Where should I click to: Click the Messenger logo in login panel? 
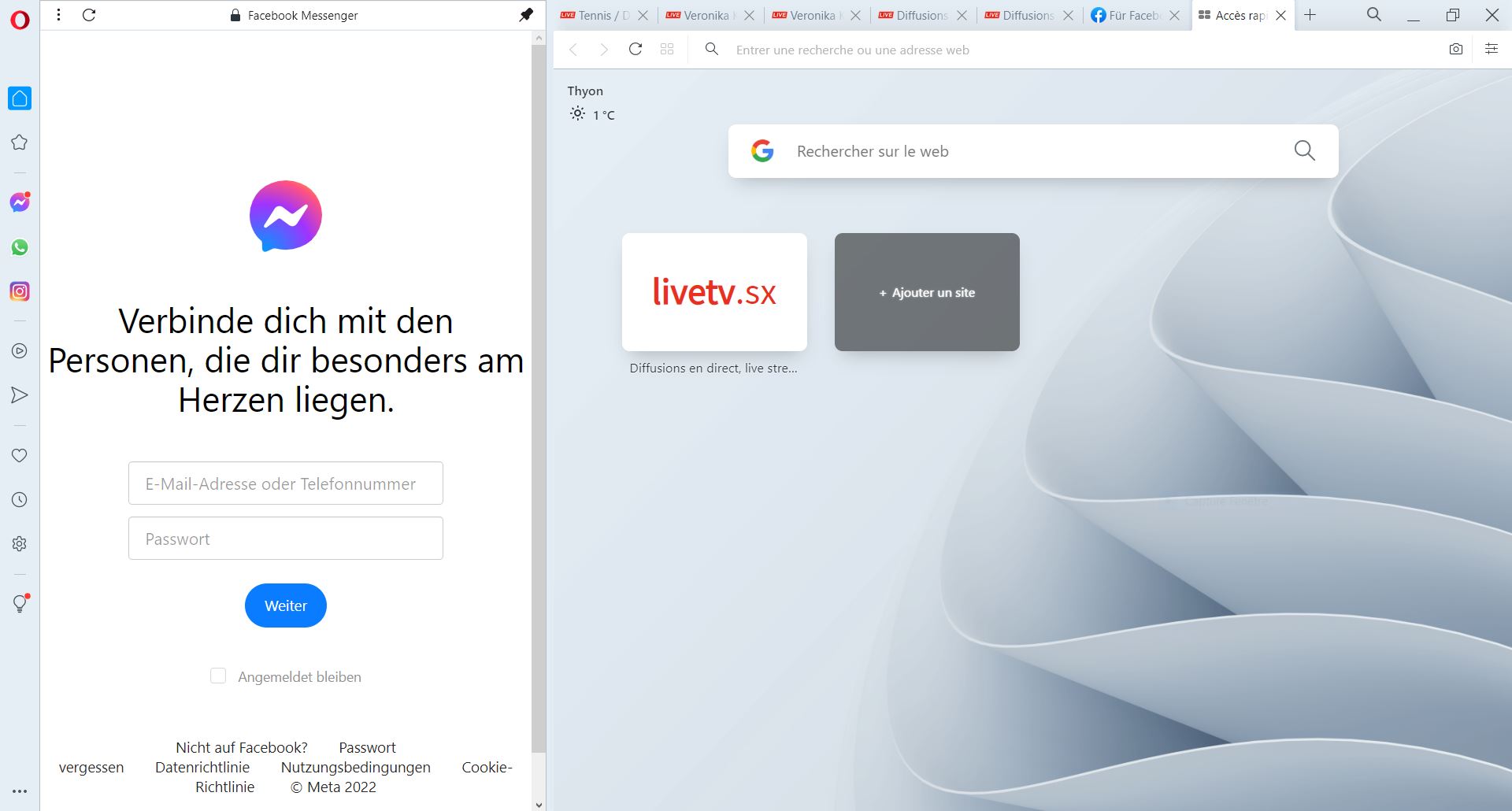point(286,216)
